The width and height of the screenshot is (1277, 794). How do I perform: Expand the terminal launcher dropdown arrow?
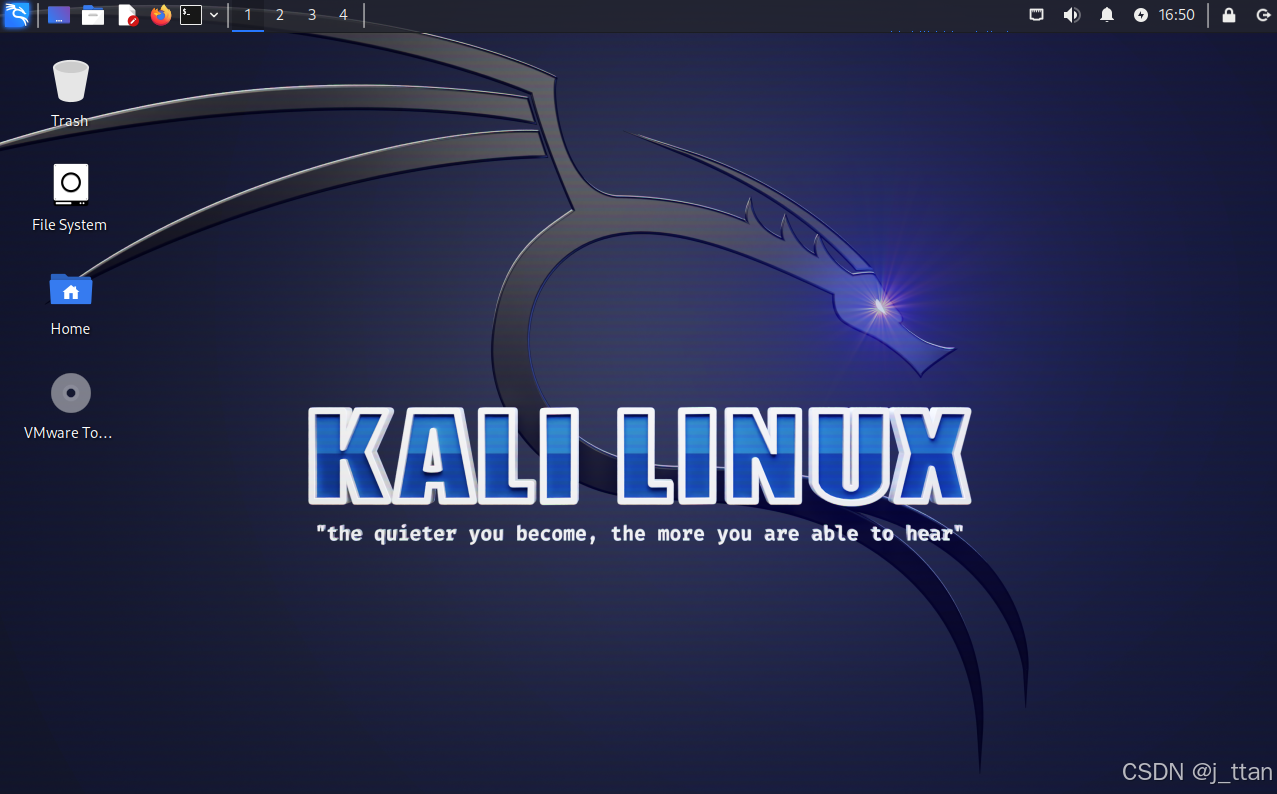214,15
